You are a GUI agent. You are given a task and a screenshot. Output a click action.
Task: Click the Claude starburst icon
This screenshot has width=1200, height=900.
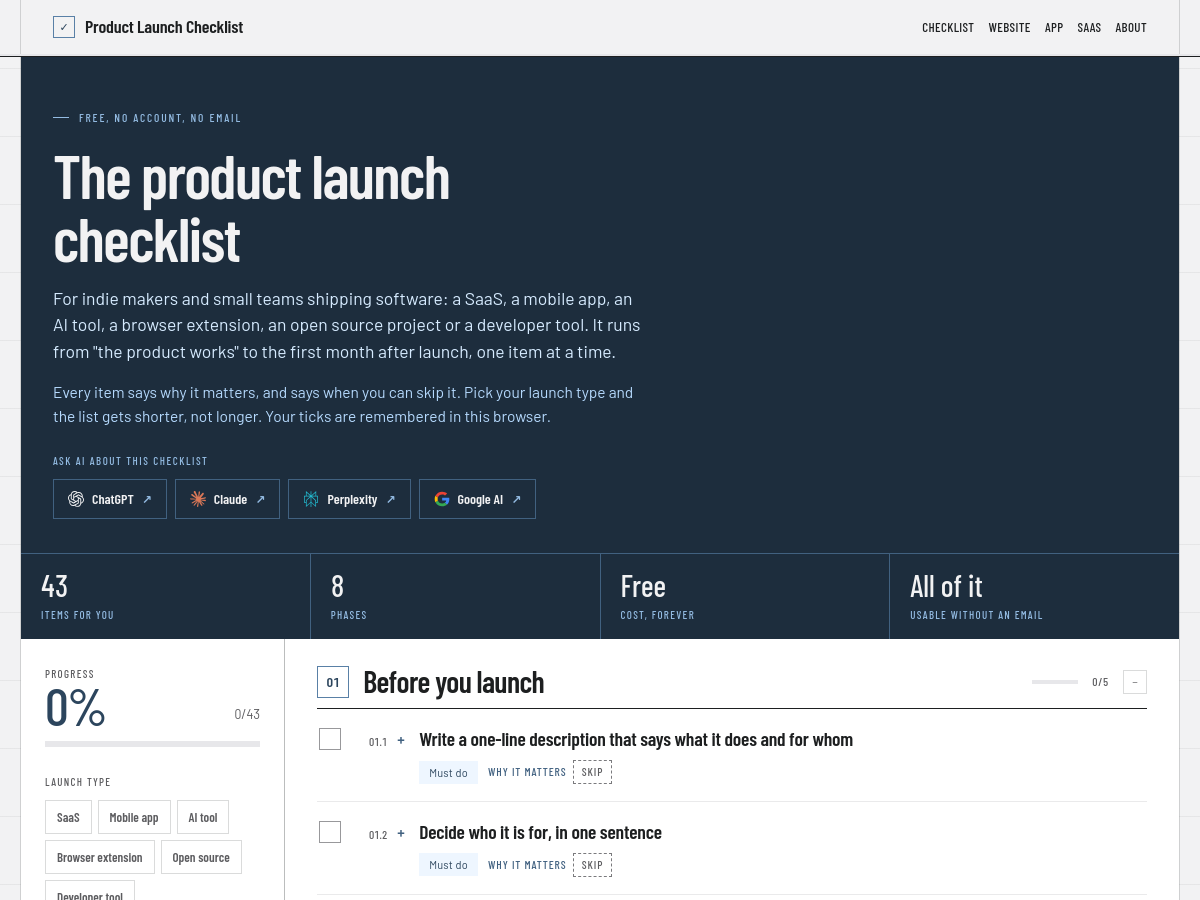tap(198, 499)
